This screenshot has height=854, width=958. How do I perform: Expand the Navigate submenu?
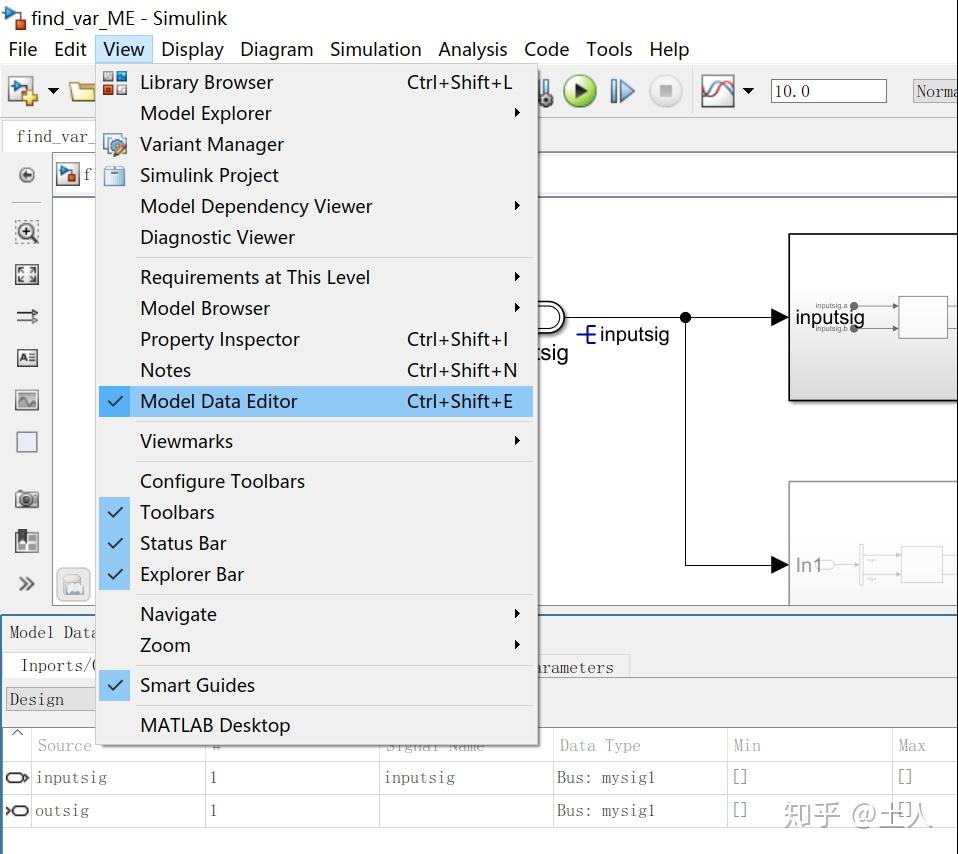[x=316, y=614]
